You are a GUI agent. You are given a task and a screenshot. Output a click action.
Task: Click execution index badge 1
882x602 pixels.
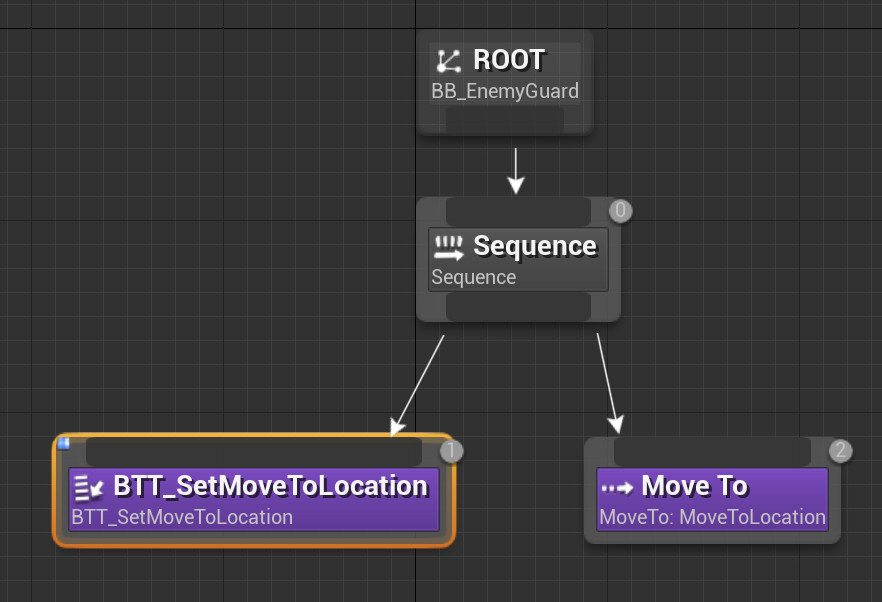[x=451, y=451]
